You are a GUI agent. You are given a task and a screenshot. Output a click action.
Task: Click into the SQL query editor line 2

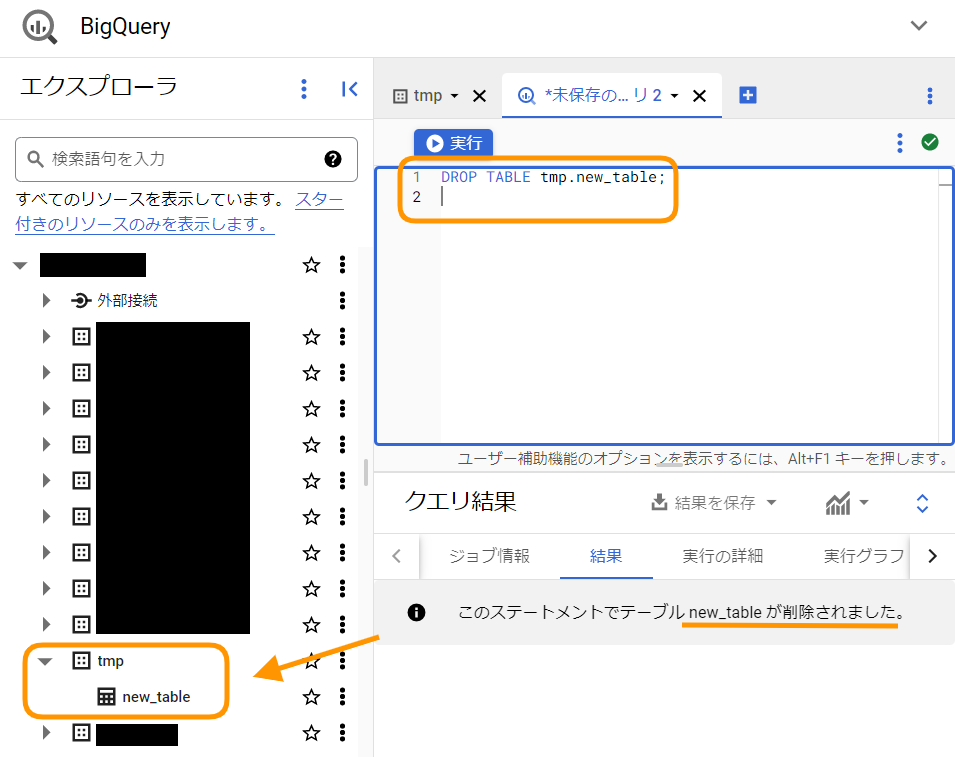click(688, 197)
